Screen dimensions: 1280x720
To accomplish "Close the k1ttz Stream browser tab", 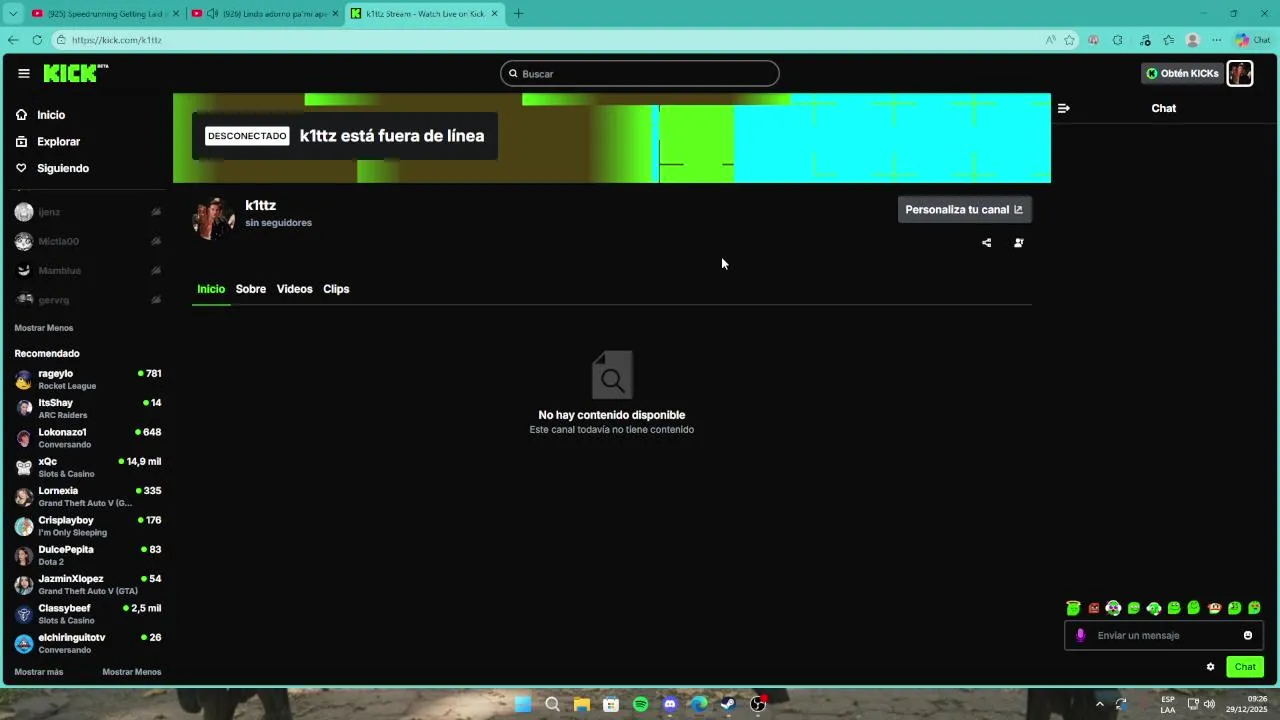I will pos(494,14).
